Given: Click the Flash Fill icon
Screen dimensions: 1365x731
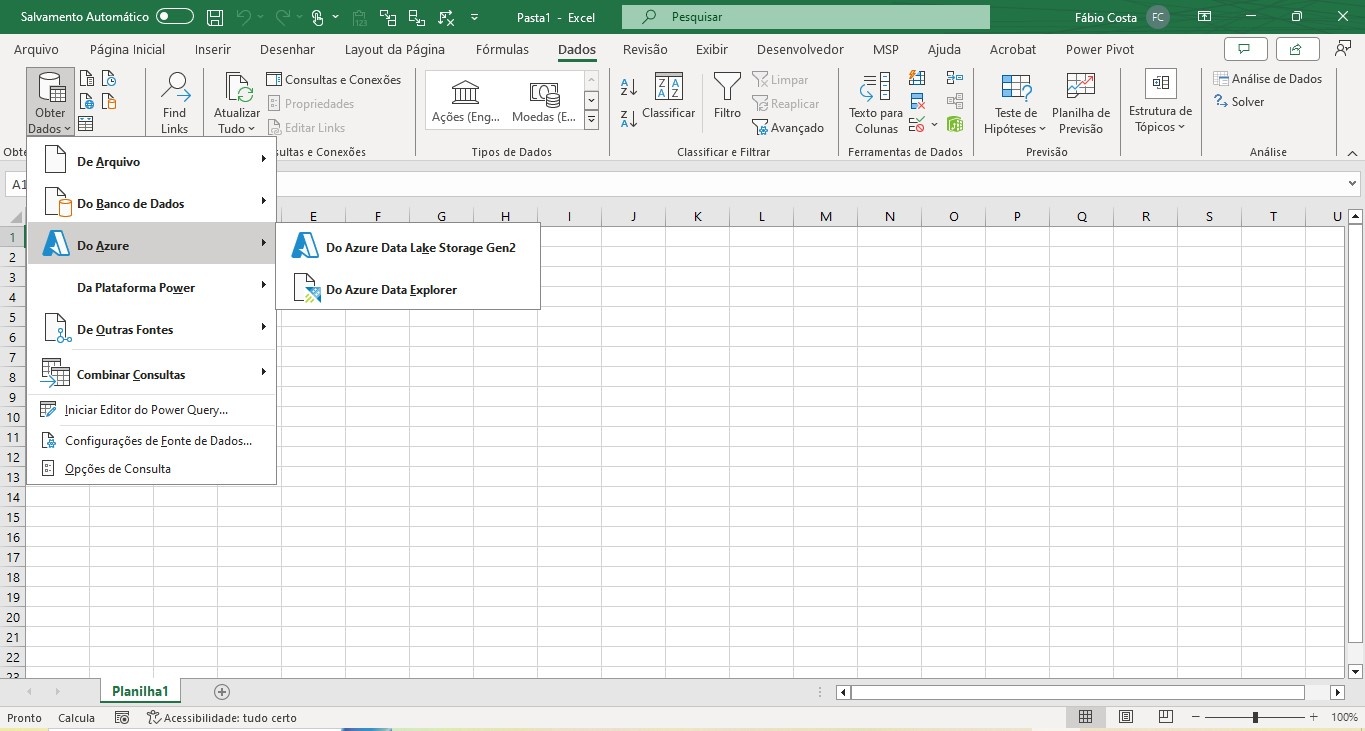Looking at the screenshot, I should pyautogui.click(x=917, y=79).
